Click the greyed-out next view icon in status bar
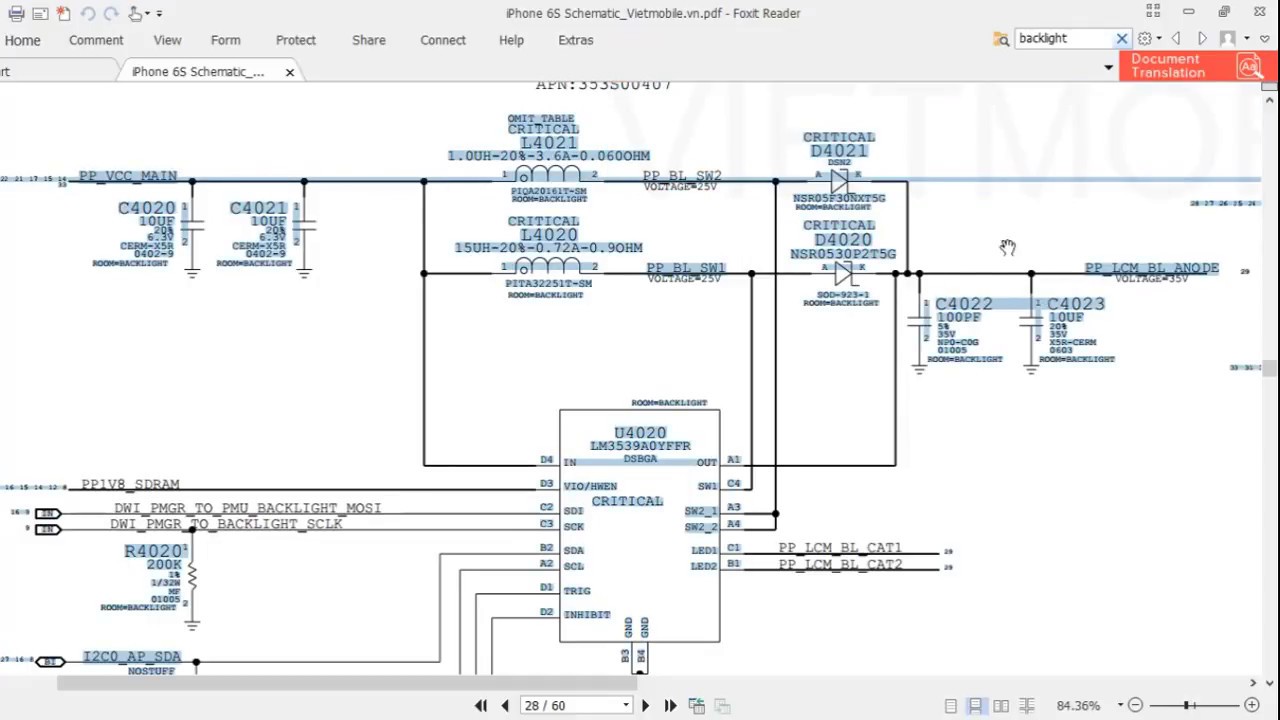Viewport: 1280px width, 720px height. pyautogui.click(x=721, y=706)
